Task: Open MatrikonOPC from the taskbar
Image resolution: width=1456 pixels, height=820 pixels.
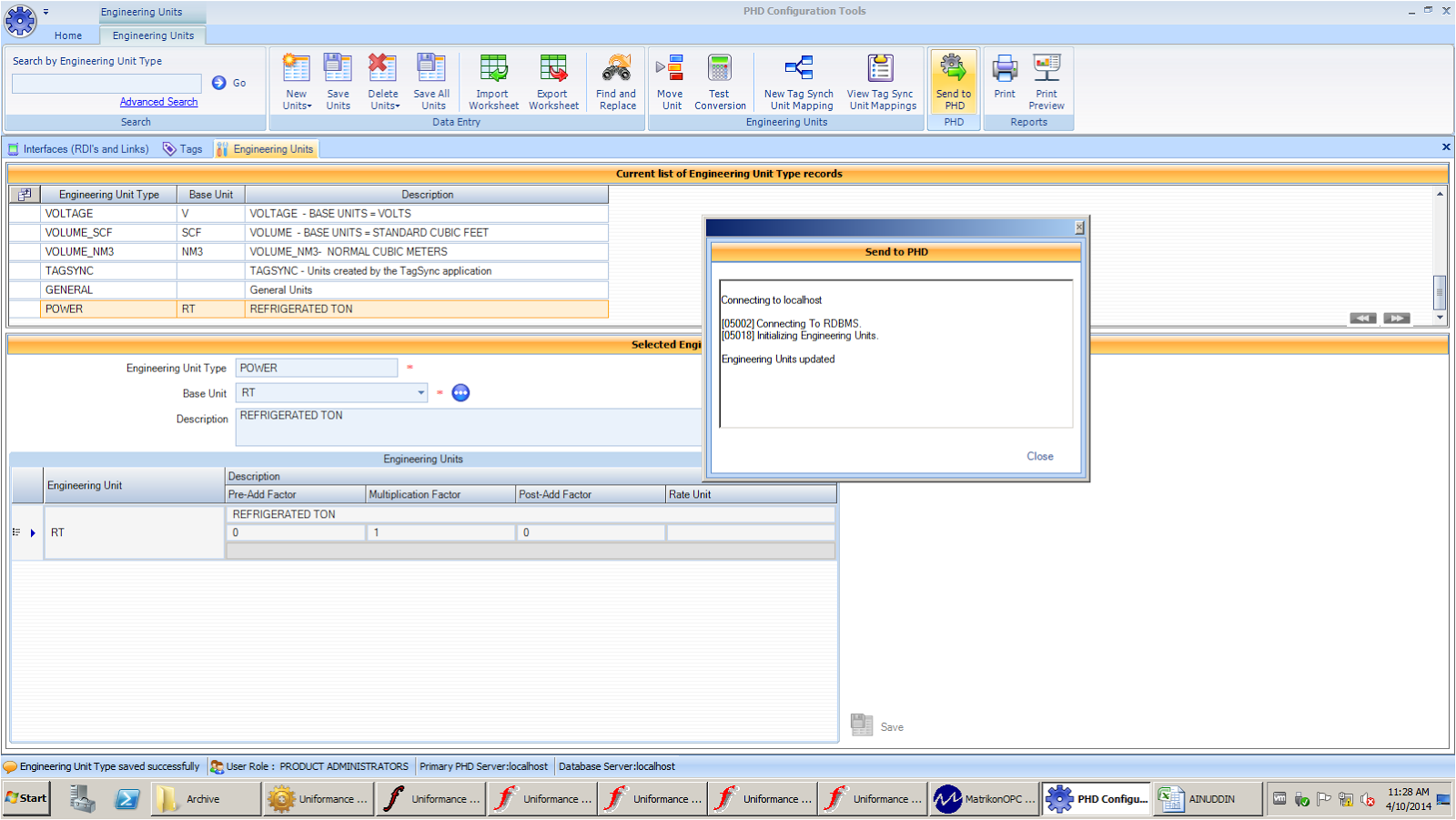Action: 984,798
